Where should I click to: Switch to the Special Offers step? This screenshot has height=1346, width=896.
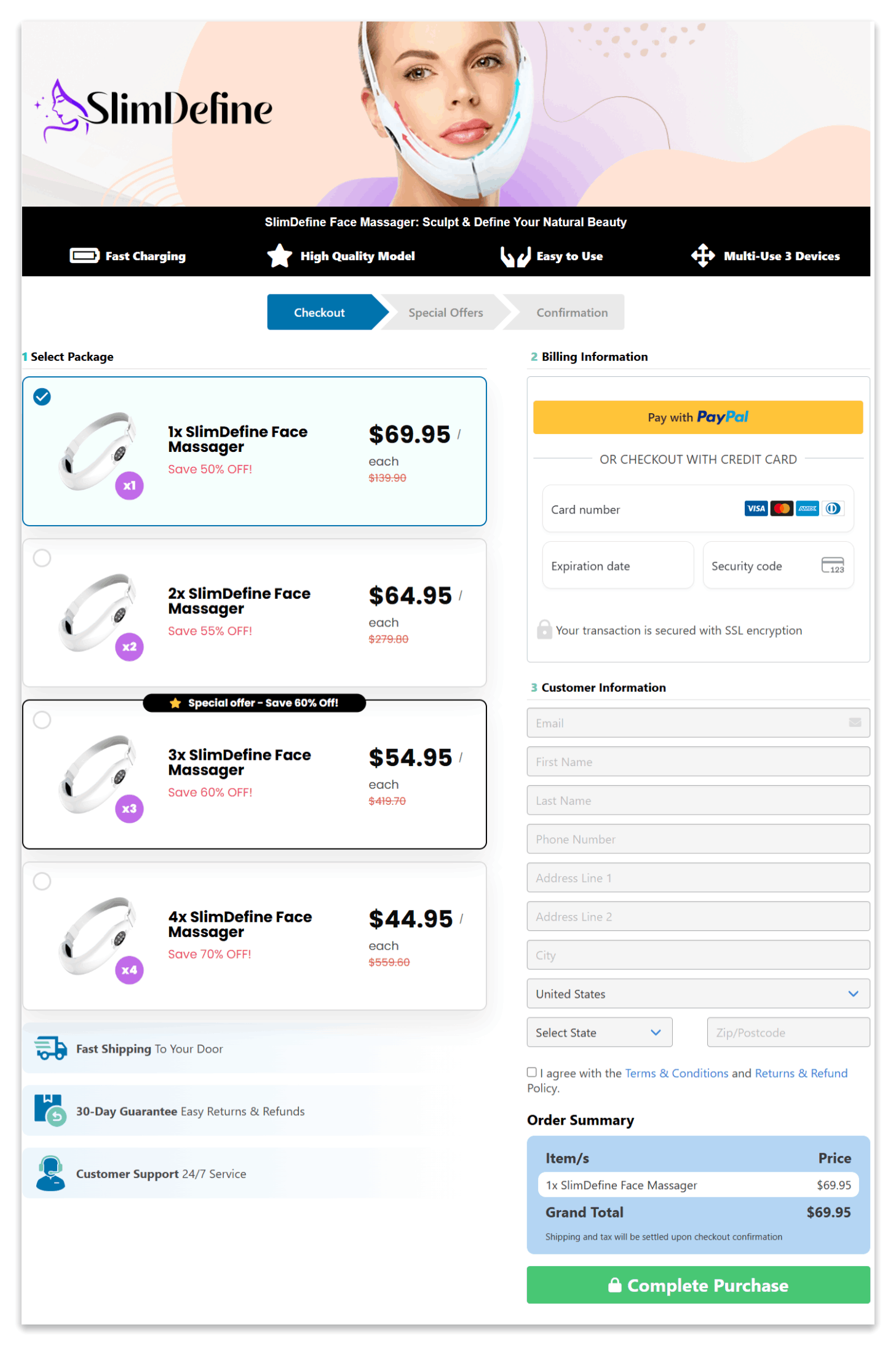[x=445, y=312]
